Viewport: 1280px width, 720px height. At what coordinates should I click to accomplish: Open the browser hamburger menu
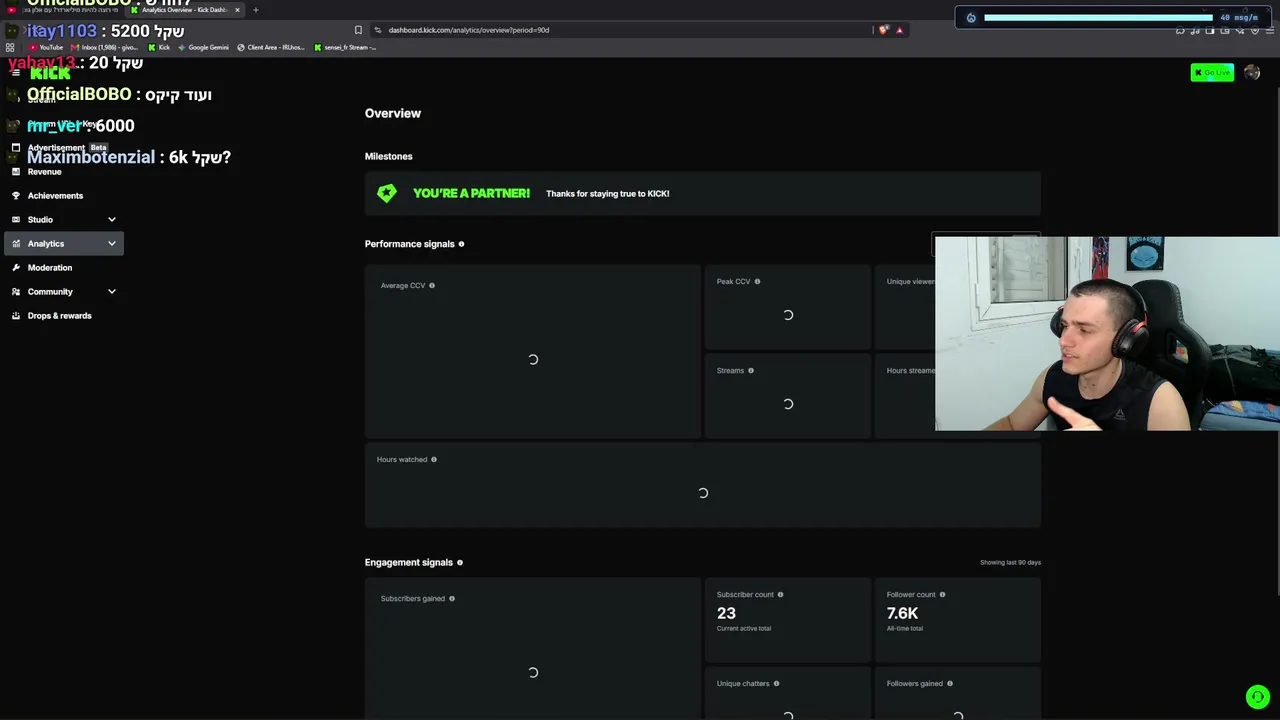[x=1270, y=30]
